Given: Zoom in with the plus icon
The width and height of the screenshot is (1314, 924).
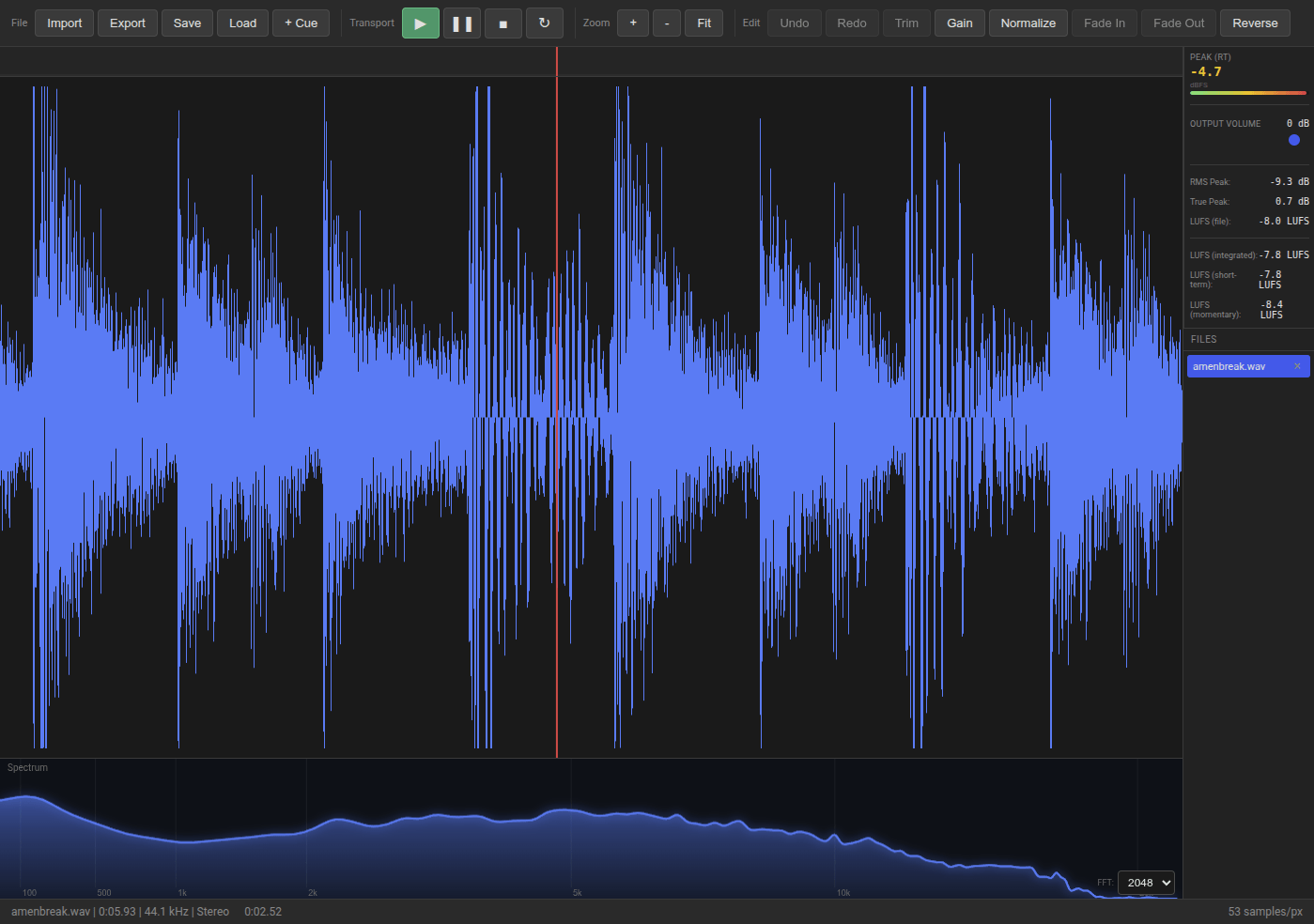Looking at the screenshot, I should pos(633,23).
